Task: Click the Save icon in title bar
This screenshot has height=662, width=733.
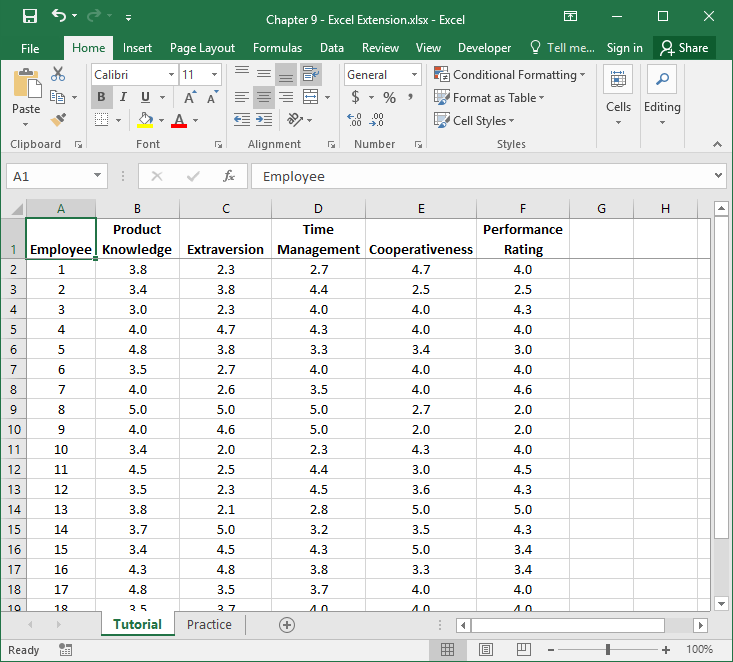Action: 29,17
